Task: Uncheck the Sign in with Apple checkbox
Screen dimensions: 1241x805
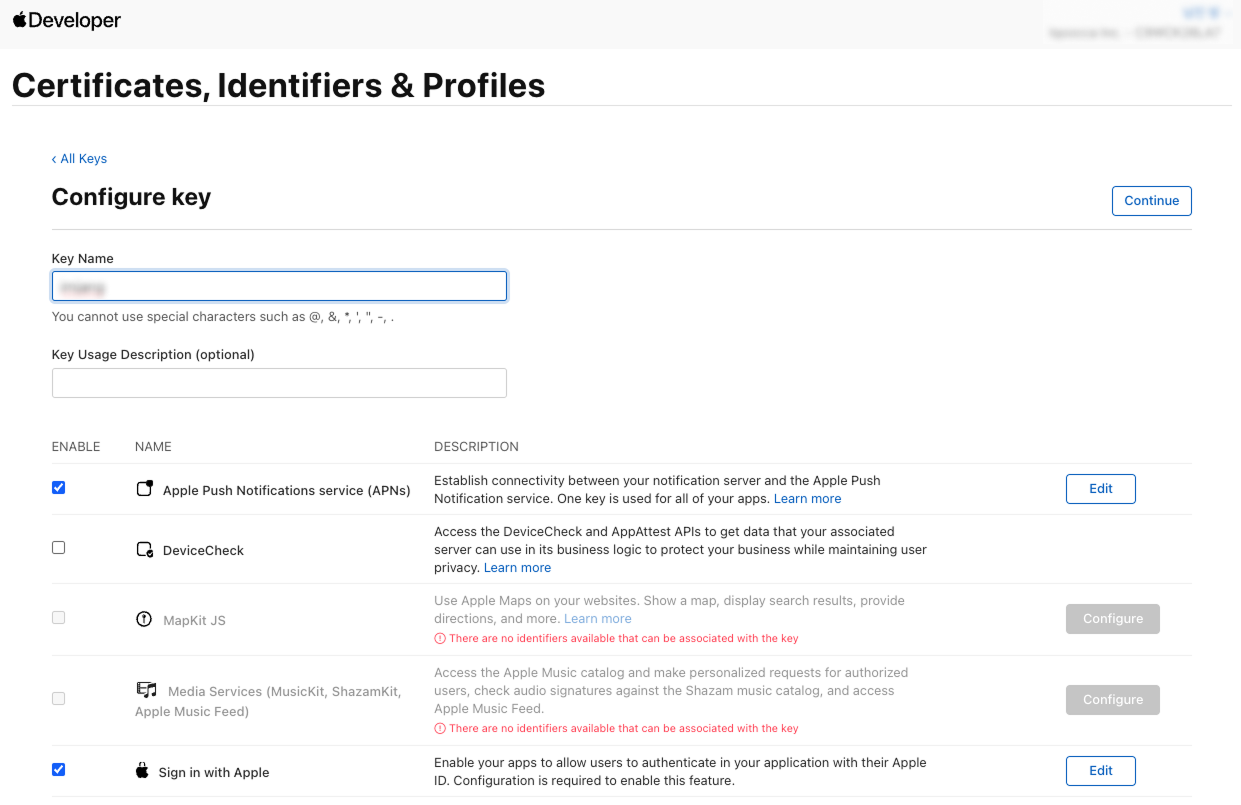Action: (x=58, y=770)
